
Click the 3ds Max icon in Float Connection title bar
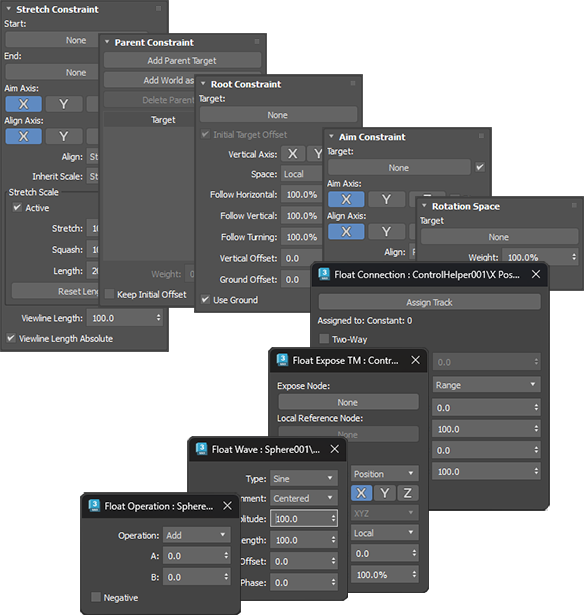pos(324,274)
